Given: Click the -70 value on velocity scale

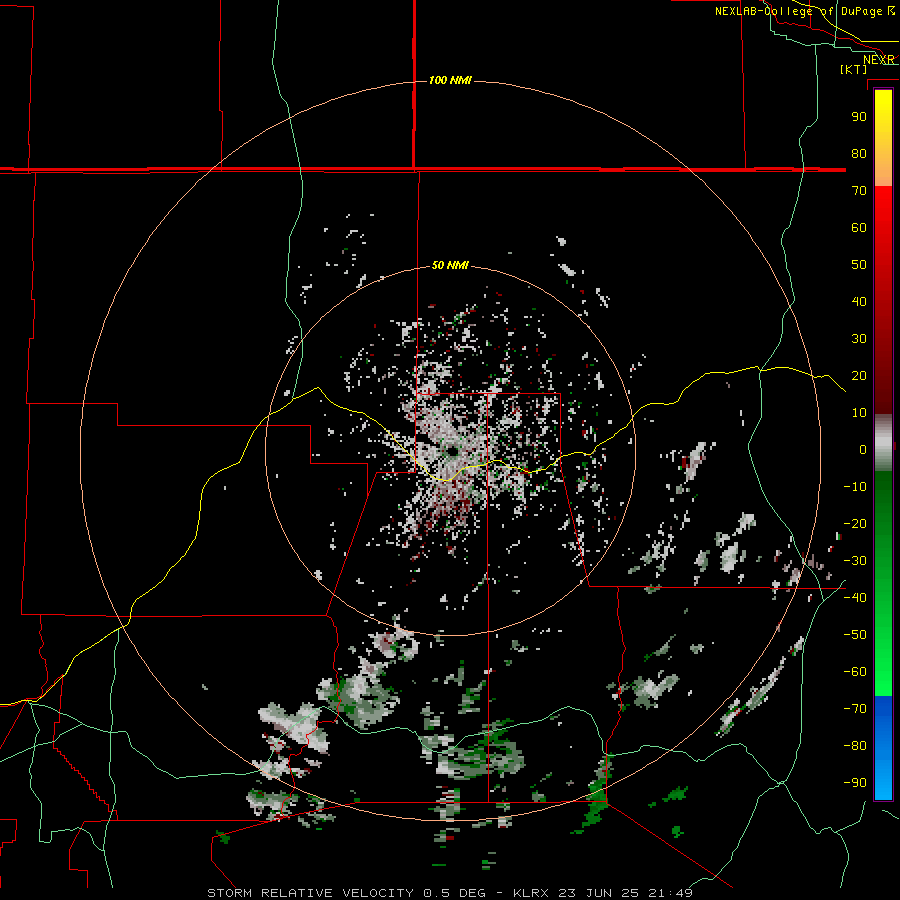Looking at the screenshot, I should pyautogui.click(x=855, y=709).
